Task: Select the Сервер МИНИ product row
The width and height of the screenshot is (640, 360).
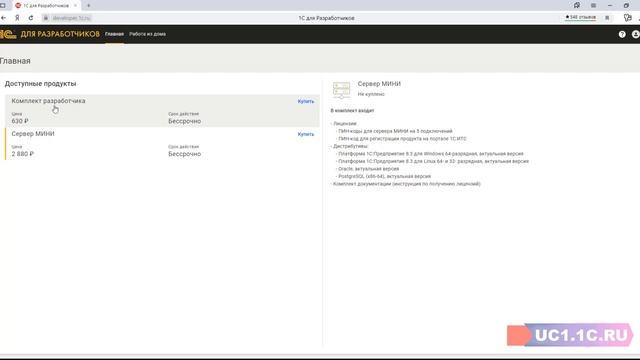Action: tap(162, 144)
